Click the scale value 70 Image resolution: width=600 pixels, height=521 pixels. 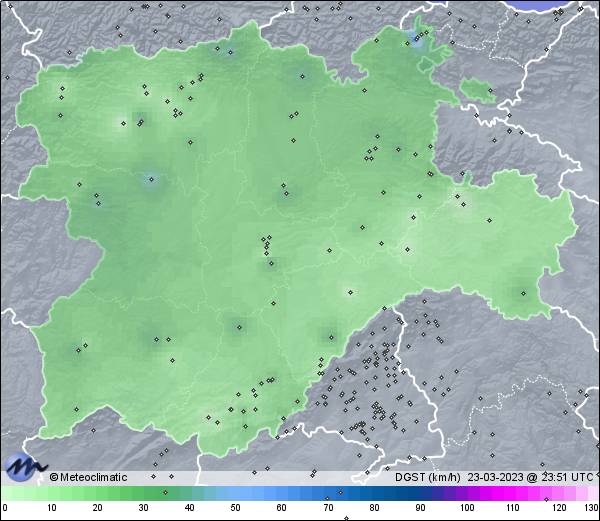[x=328, y=508]
